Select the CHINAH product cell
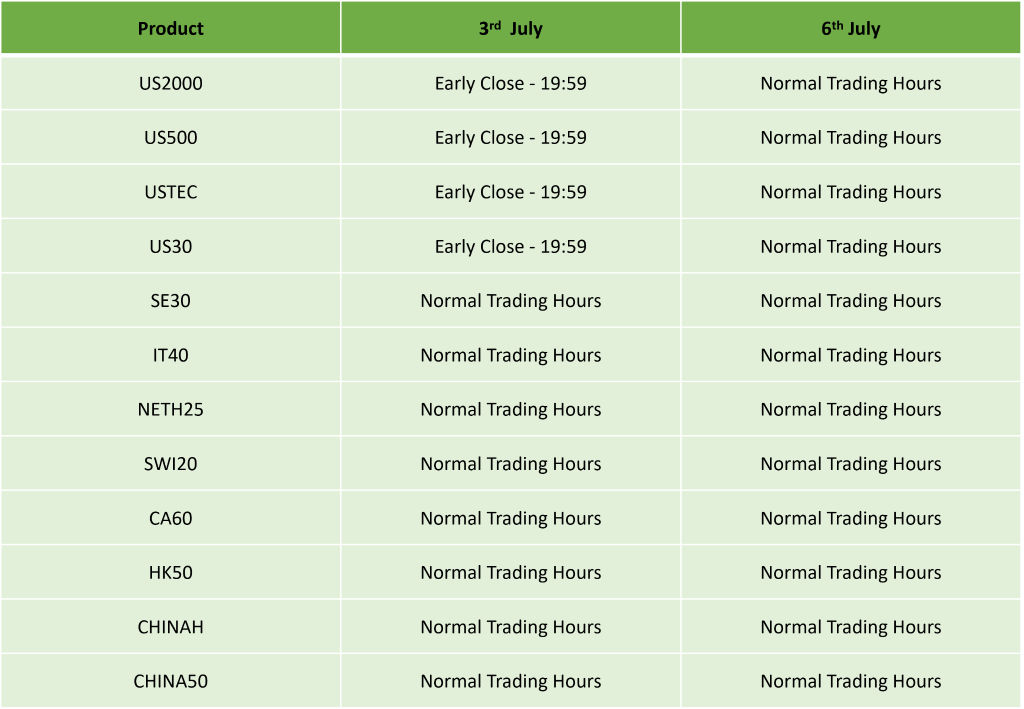The image size is (1024, 709). pyautogui.click(x=170, y=627)
